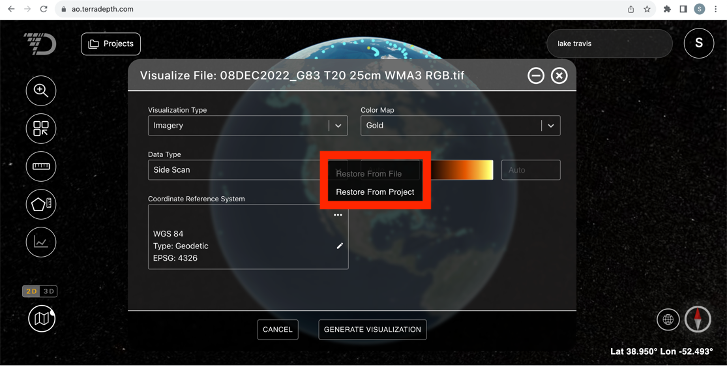Open the browser side panel icon
Screen dimensions: 728x366
683,9
